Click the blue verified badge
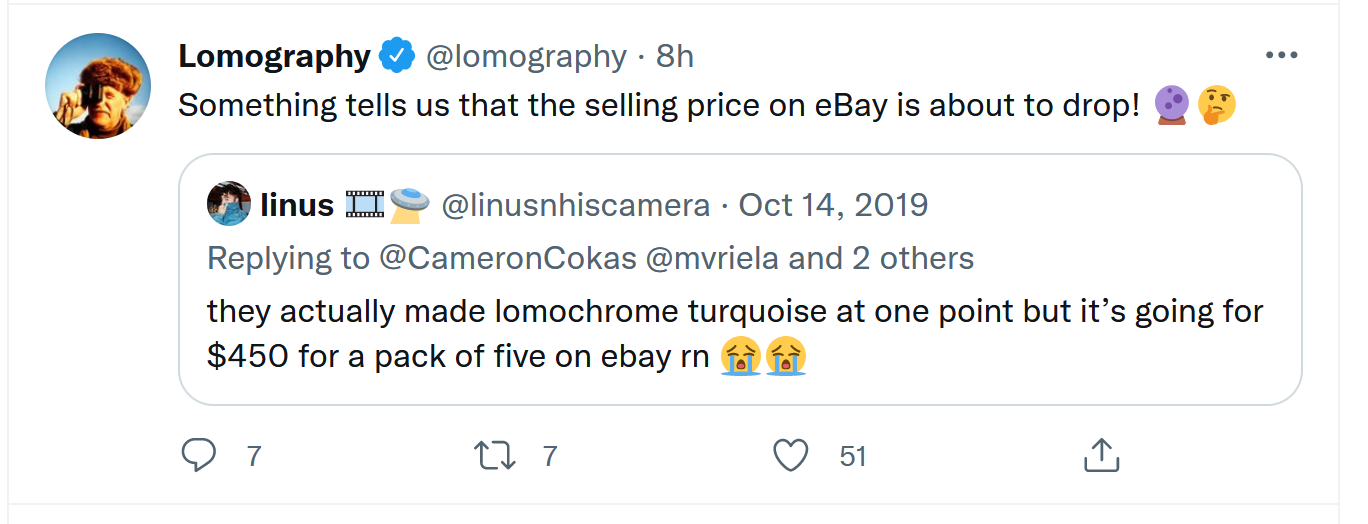Screen dimensions: 1368x524 [x=397, y=57]
